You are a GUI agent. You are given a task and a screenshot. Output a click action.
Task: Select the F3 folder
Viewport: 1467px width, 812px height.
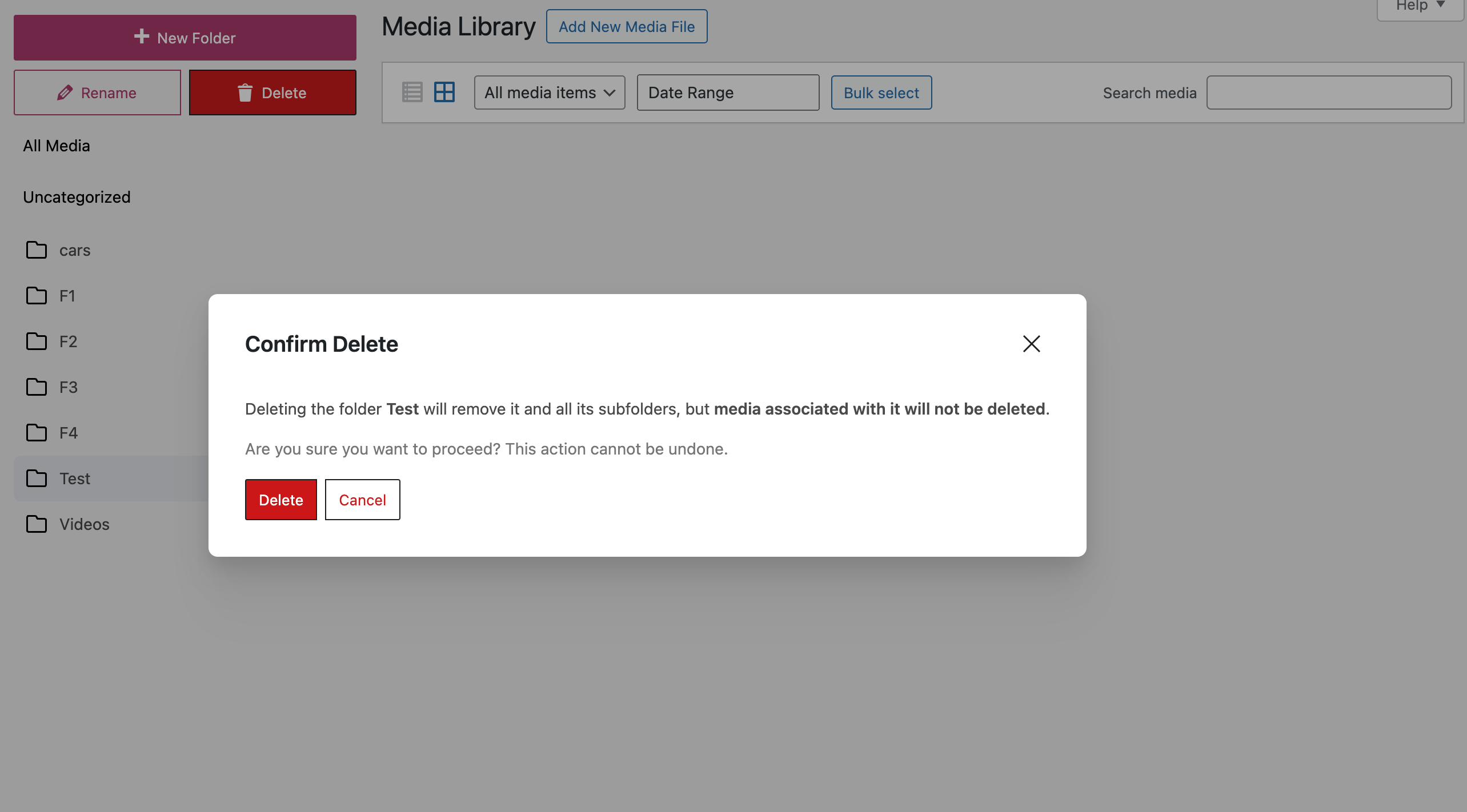[x=68, y=387]
